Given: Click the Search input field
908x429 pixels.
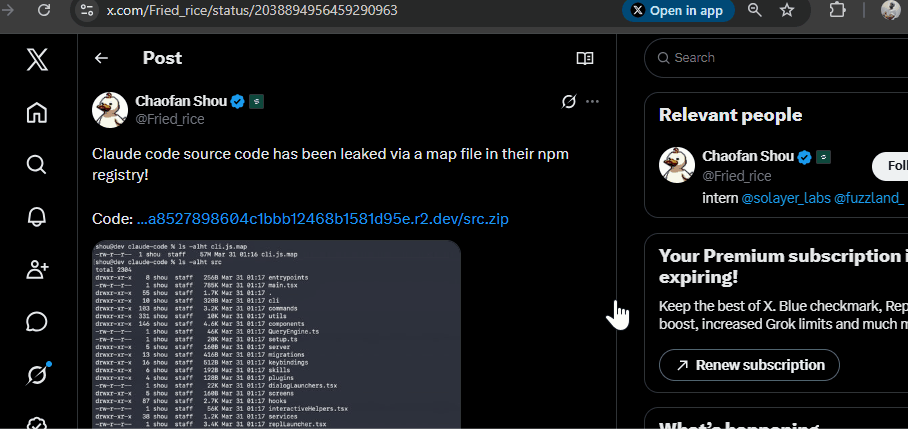Looking at the screenshot, I should click(776, 58).
